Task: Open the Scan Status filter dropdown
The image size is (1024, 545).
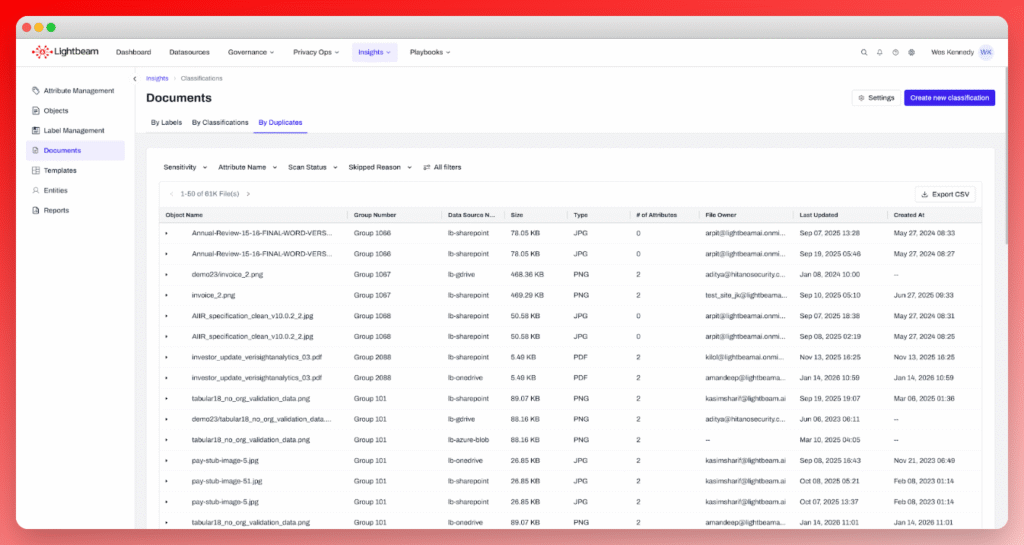Action: pos(314,167)
